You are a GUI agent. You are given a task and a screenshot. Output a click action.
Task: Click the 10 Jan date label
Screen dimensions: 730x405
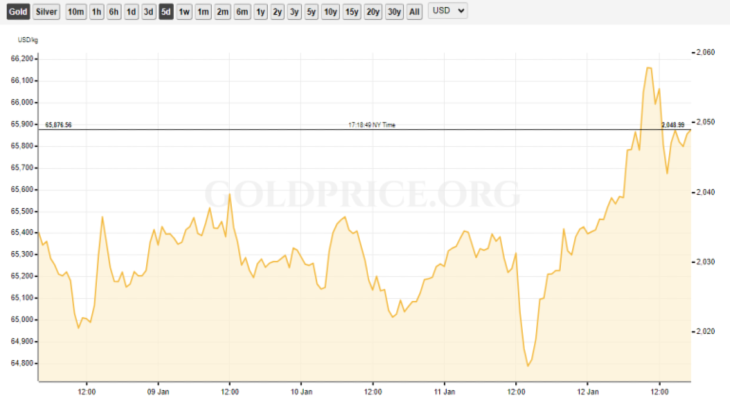click(x=301, y=392)
